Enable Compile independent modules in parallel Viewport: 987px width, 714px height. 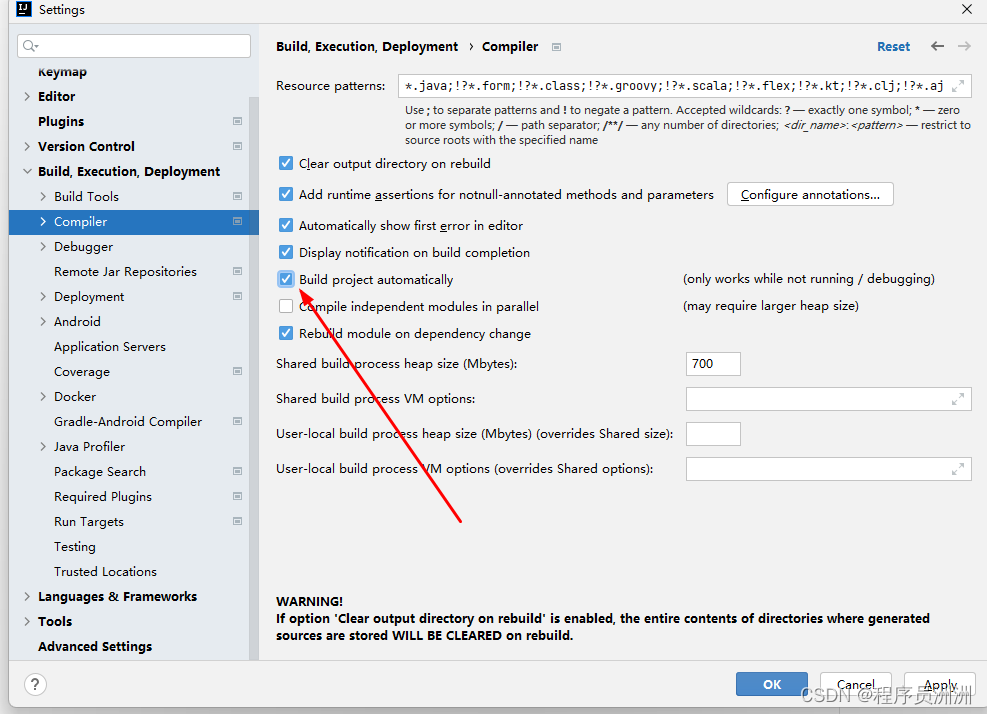287,307
